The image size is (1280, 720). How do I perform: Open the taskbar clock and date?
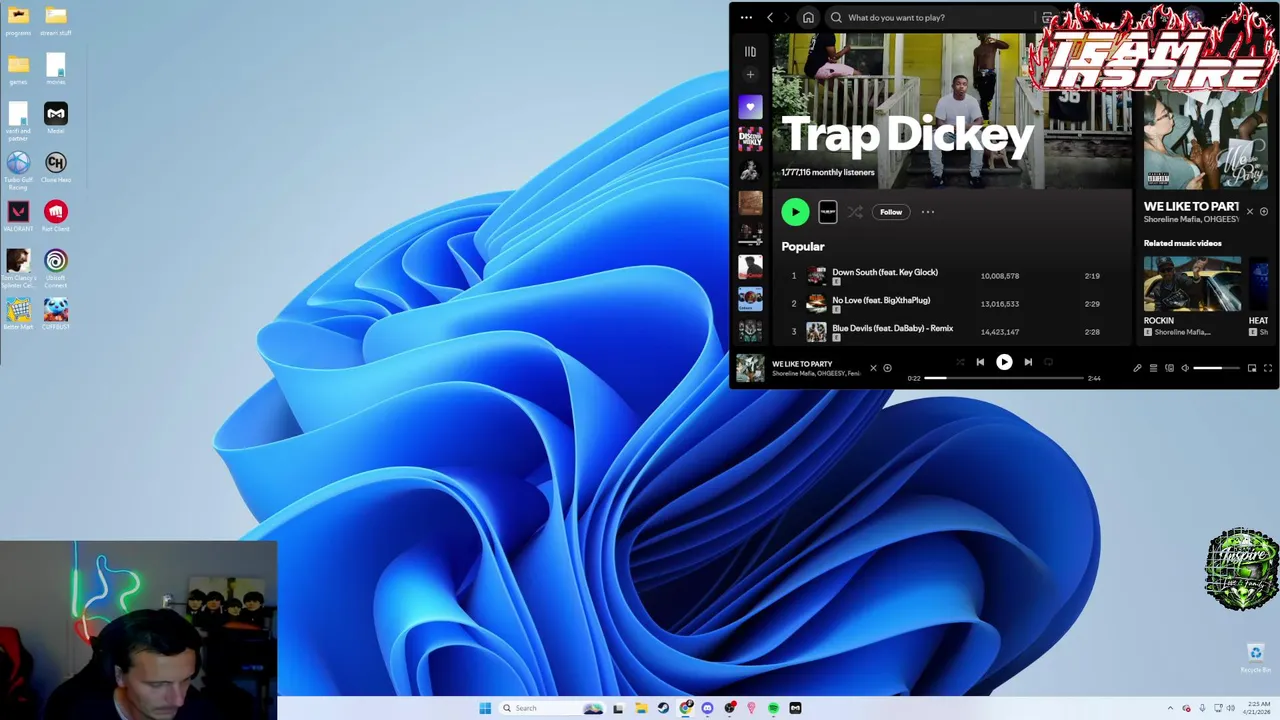click(x=1257, y=708)
